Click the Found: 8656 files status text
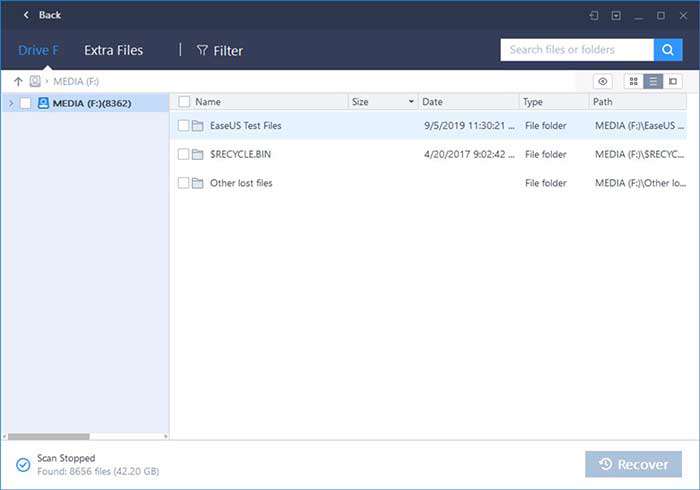Image resolution: width=700 pixels, height=490 pixels. (x=98, y=471)
